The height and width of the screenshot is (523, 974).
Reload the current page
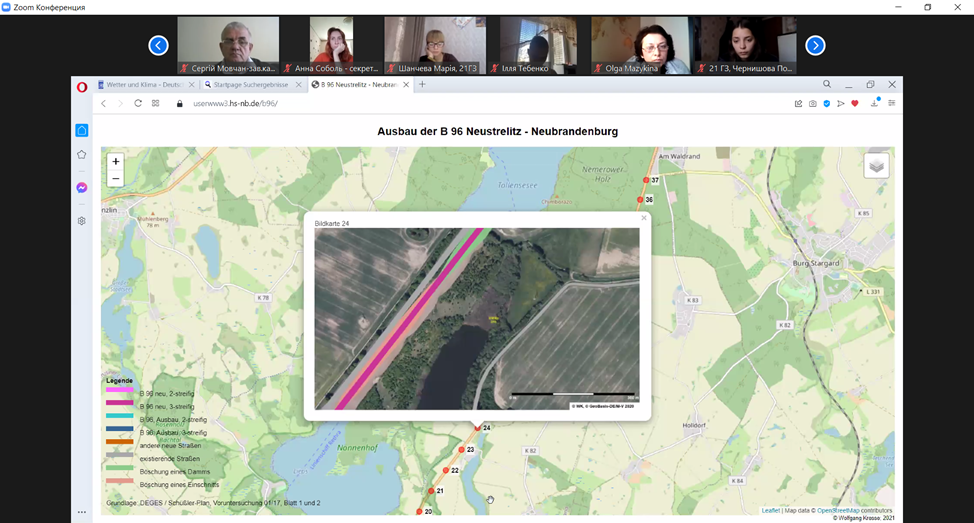pyautogui.click(x=138, y=103)
